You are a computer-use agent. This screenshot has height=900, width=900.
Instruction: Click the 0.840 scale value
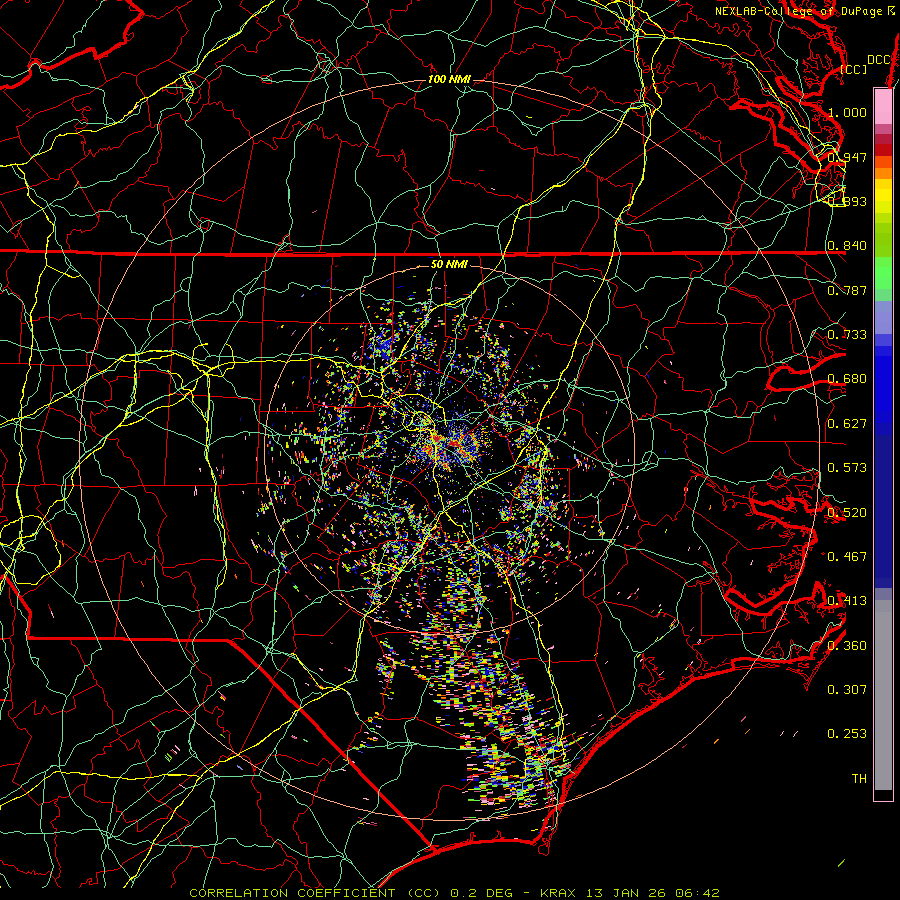pyautogui.click(x=847, y=246)
